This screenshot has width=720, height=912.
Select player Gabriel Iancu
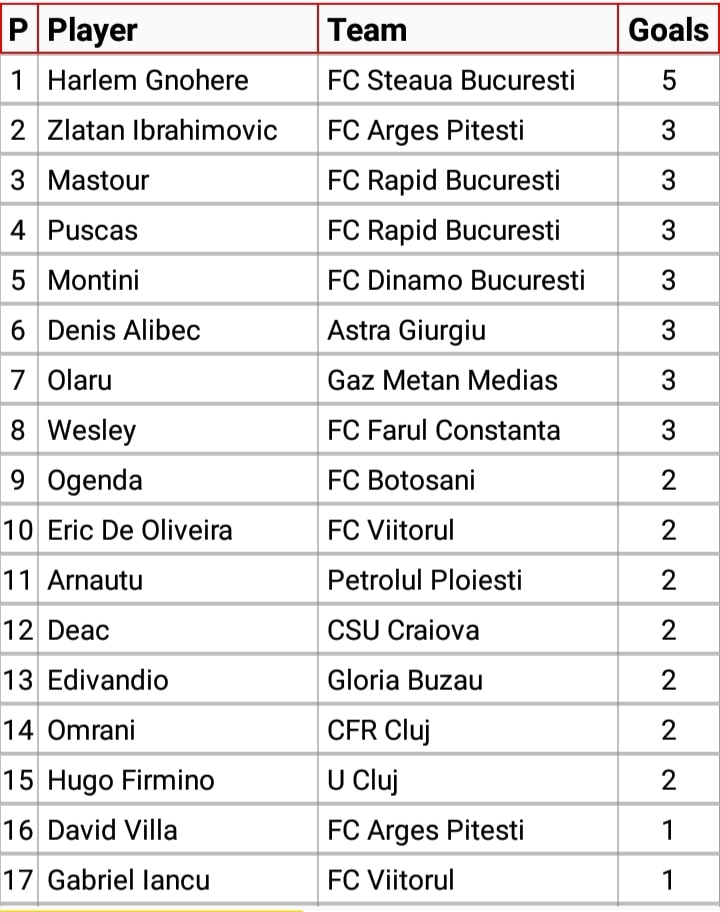point(129,881)
